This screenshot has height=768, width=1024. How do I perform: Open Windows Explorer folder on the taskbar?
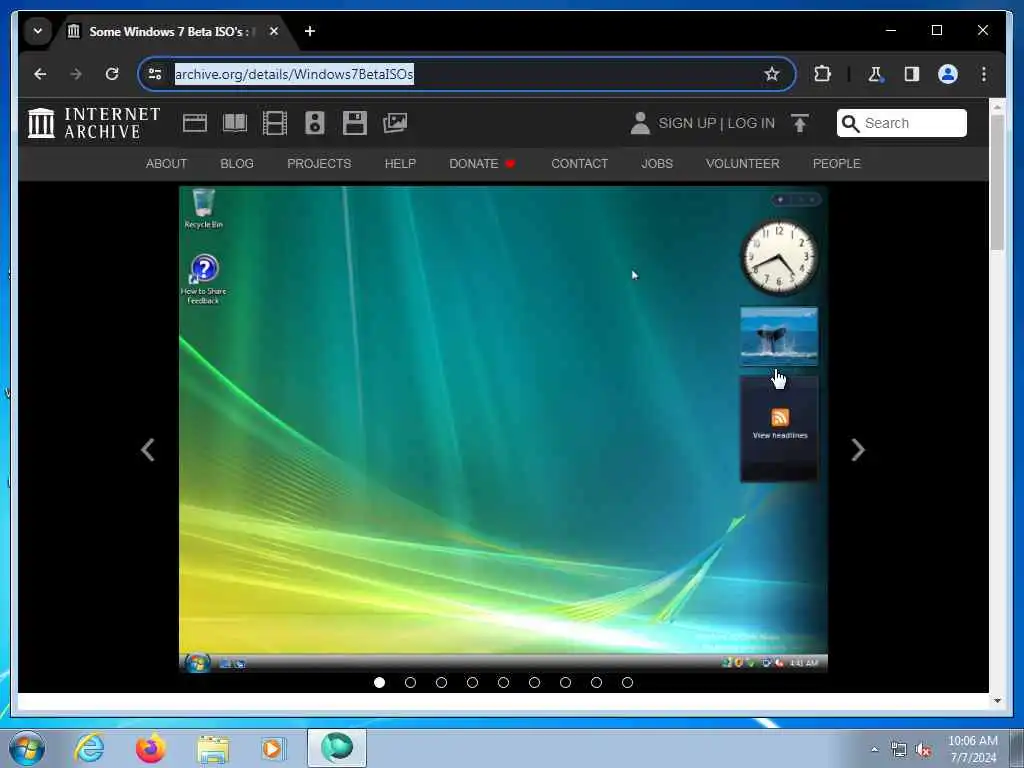(x=213, y=750)
